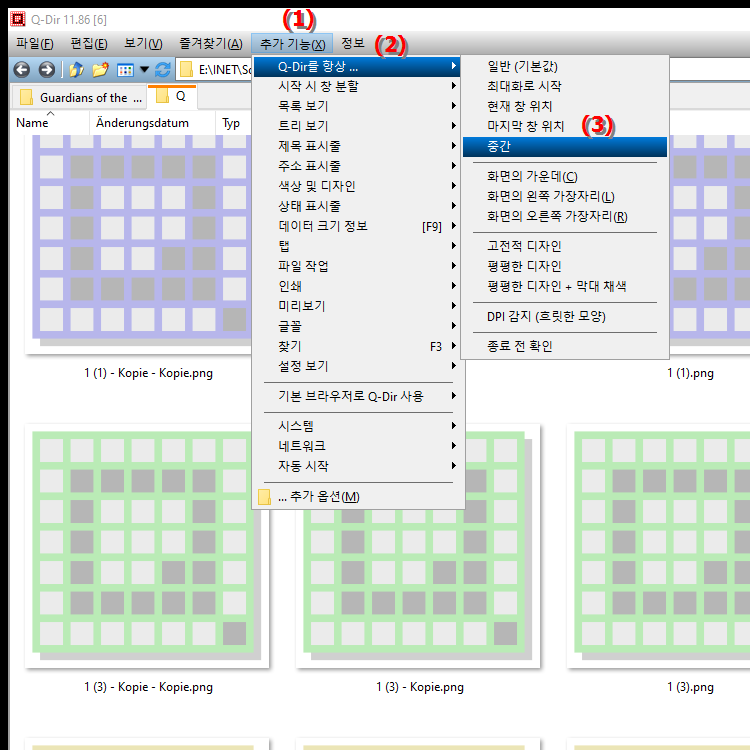This screenshot has width=750, height=750.
Task: Open 찾기 F3 submenu
Action: 357,346
